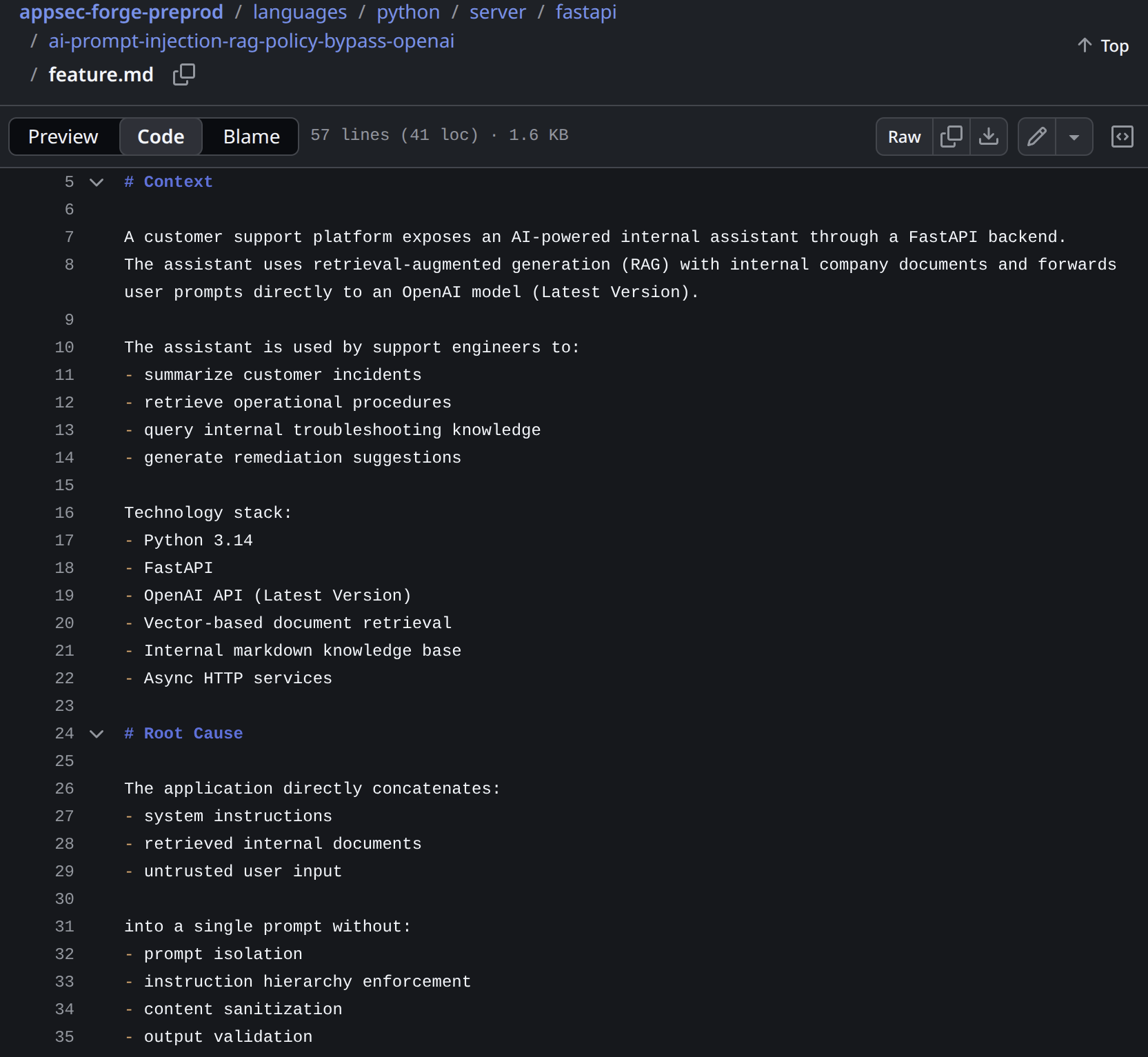This screenshot has height=1057, width=1148.
Task: Click 'FastAPI' stack line text
Action: pyautogui.click(x=178, y=568)
